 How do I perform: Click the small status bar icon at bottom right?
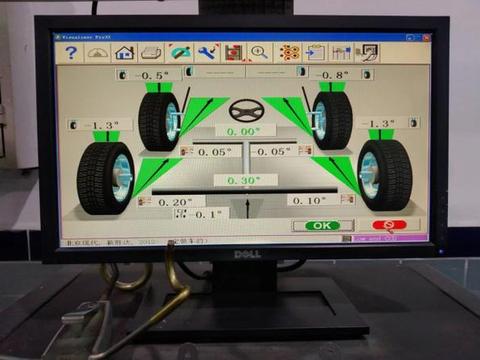click(x=347, y=238)
